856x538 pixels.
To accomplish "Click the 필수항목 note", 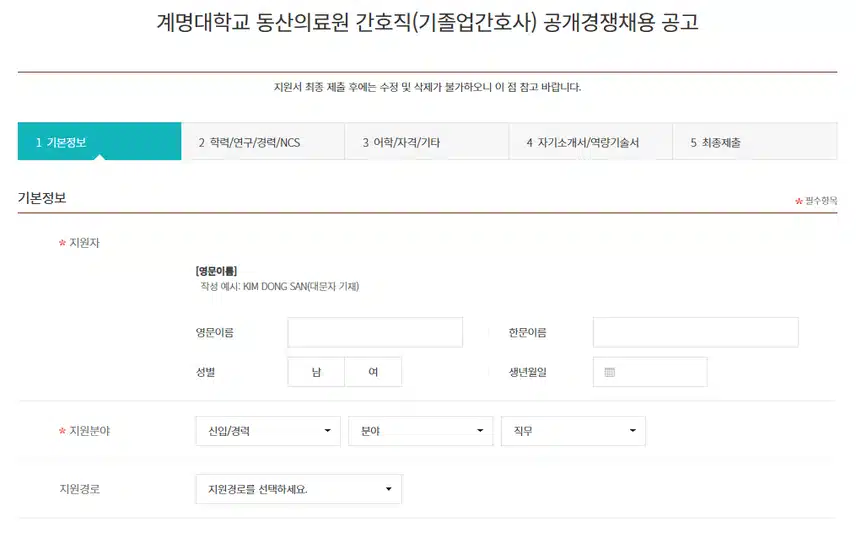I will (x=816, y=200).
